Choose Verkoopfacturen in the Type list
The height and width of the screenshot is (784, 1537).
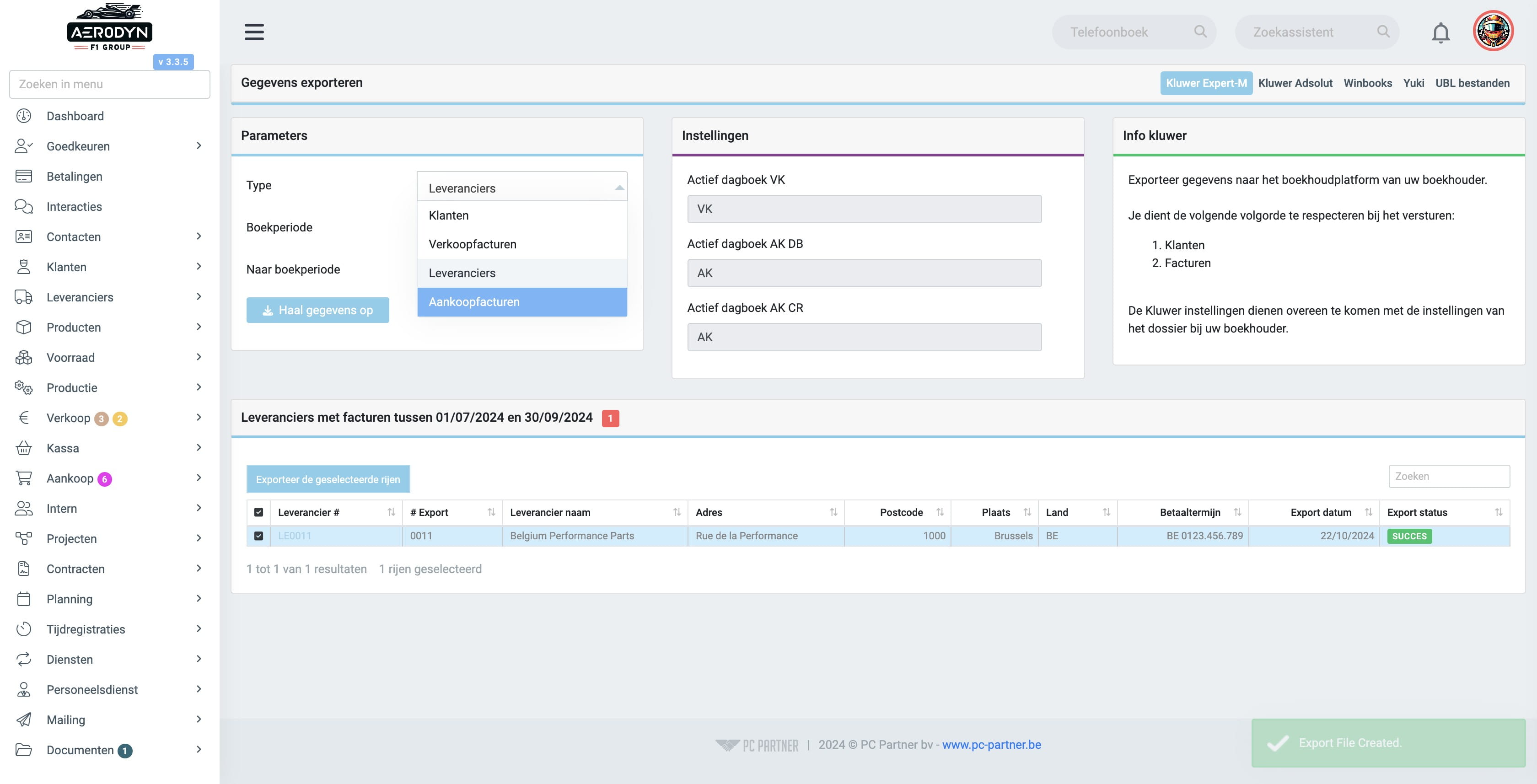tap(522, 244)
